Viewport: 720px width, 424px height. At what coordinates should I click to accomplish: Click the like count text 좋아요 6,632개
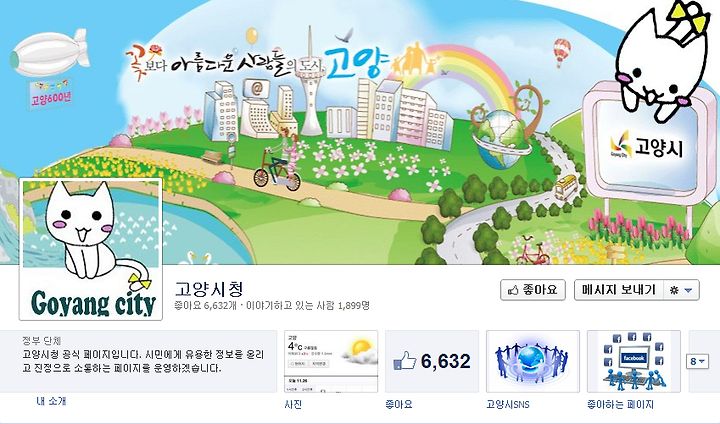[205, 305]
